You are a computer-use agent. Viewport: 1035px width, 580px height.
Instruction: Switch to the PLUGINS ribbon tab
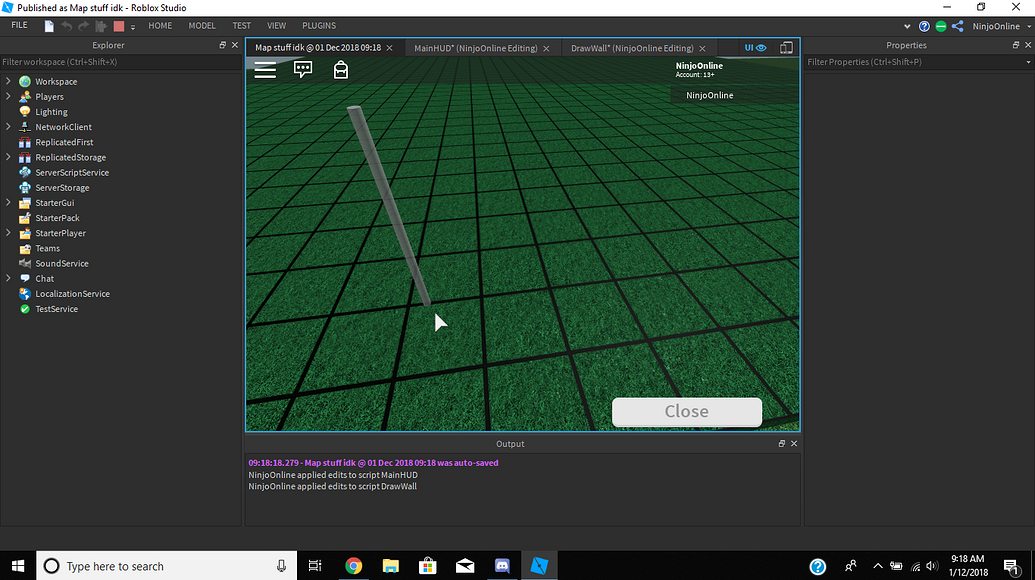(x=319, y=26)
